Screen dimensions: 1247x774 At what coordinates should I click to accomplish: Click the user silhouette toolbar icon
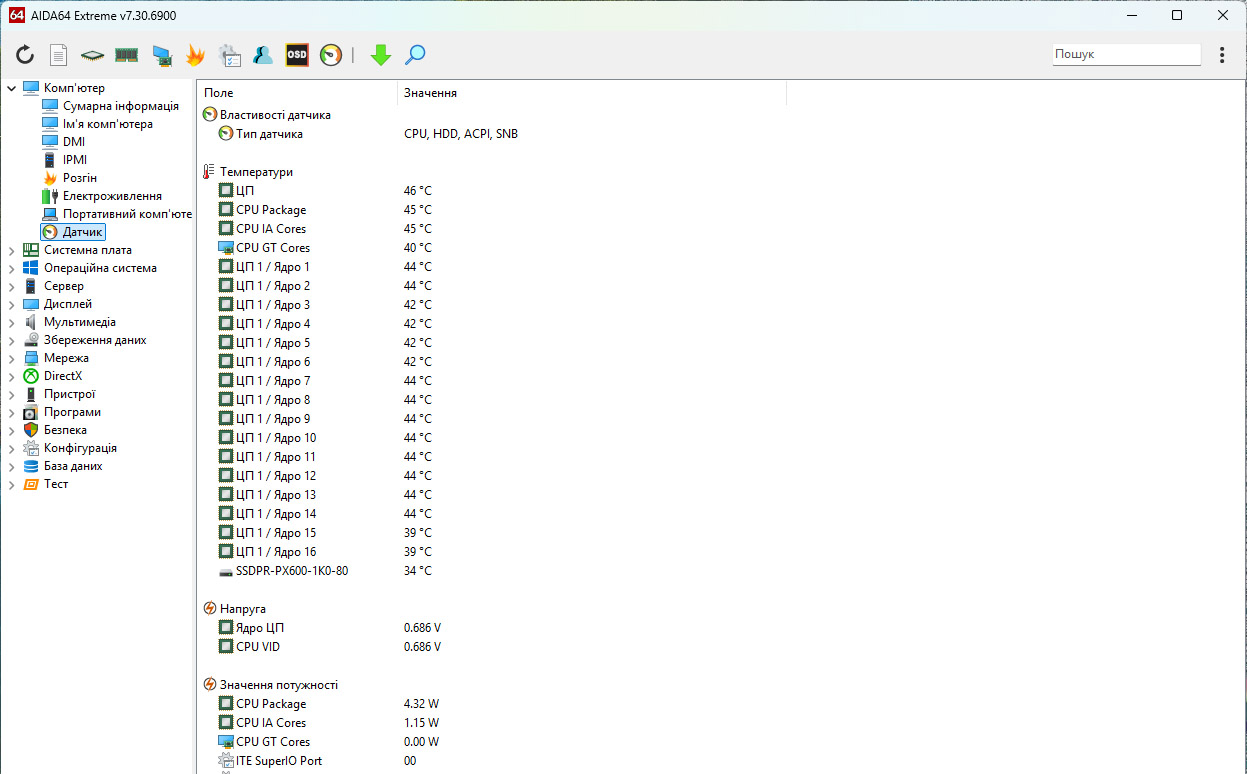coord(263,55)
